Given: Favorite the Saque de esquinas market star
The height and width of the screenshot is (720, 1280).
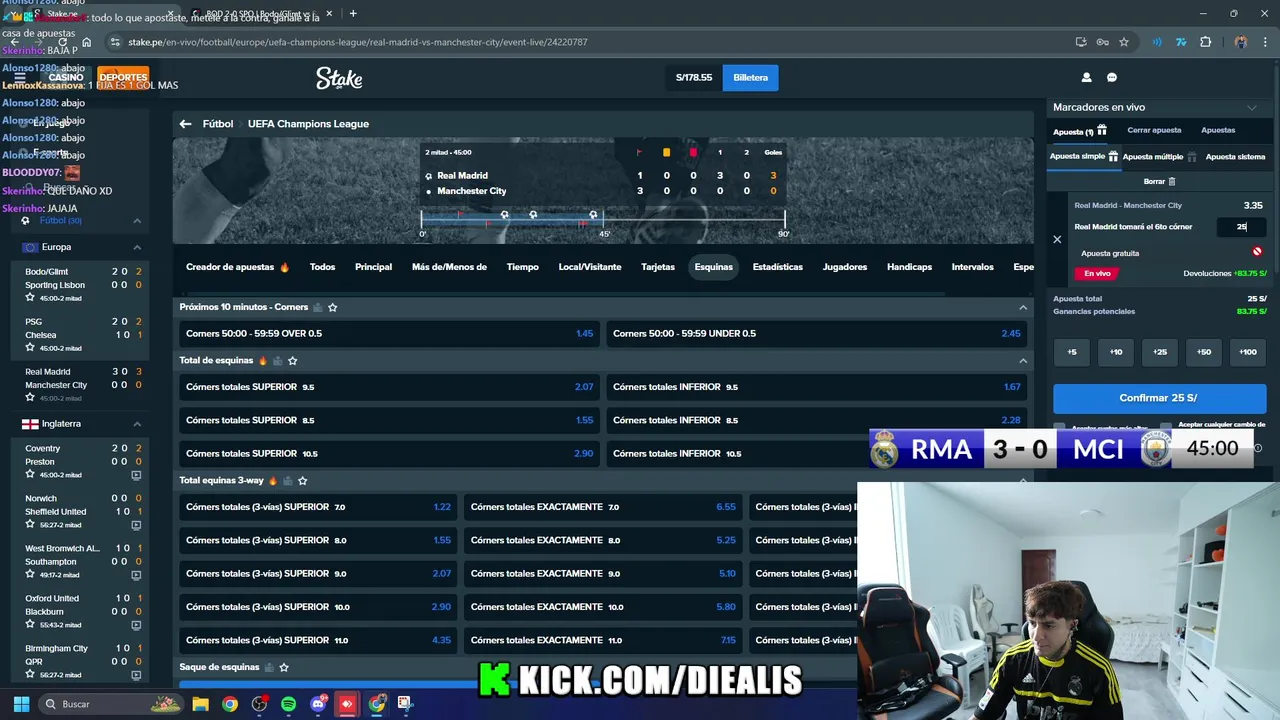Looking at the screenshot, I should 284,667.
